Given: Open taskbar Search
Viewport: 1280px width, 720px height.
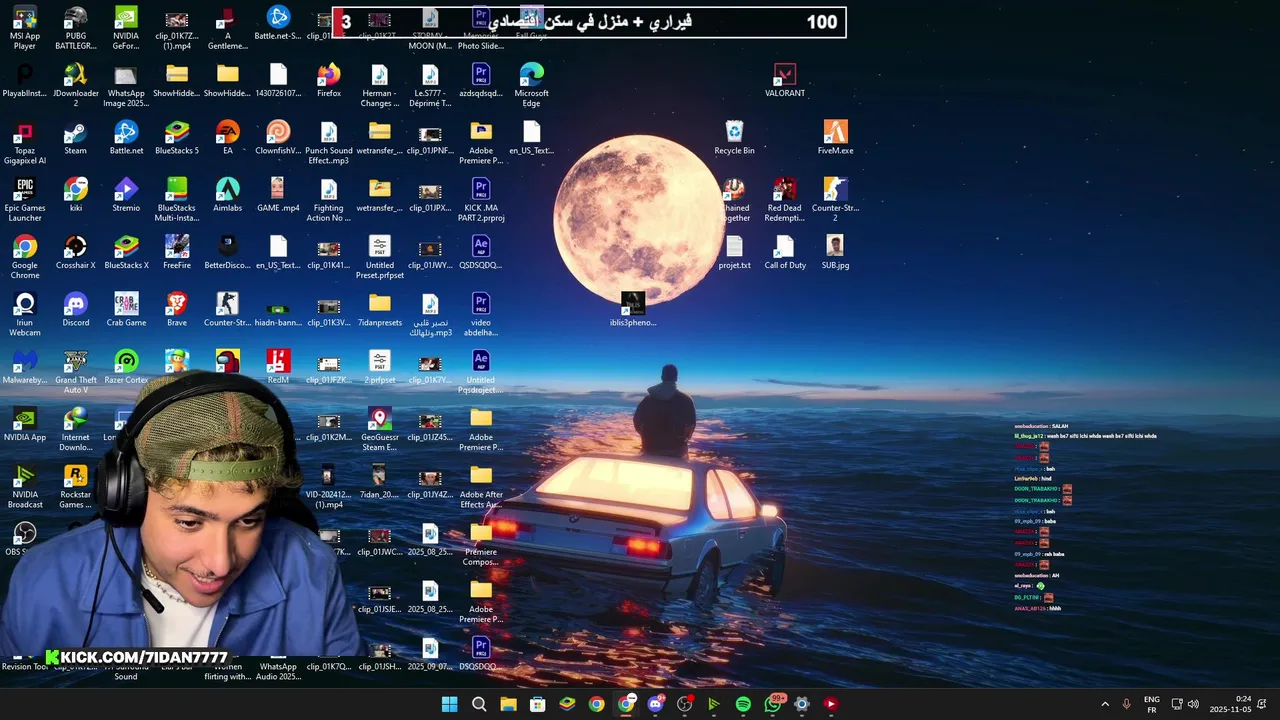Looking at the screenshot, I should pos(479,704).
